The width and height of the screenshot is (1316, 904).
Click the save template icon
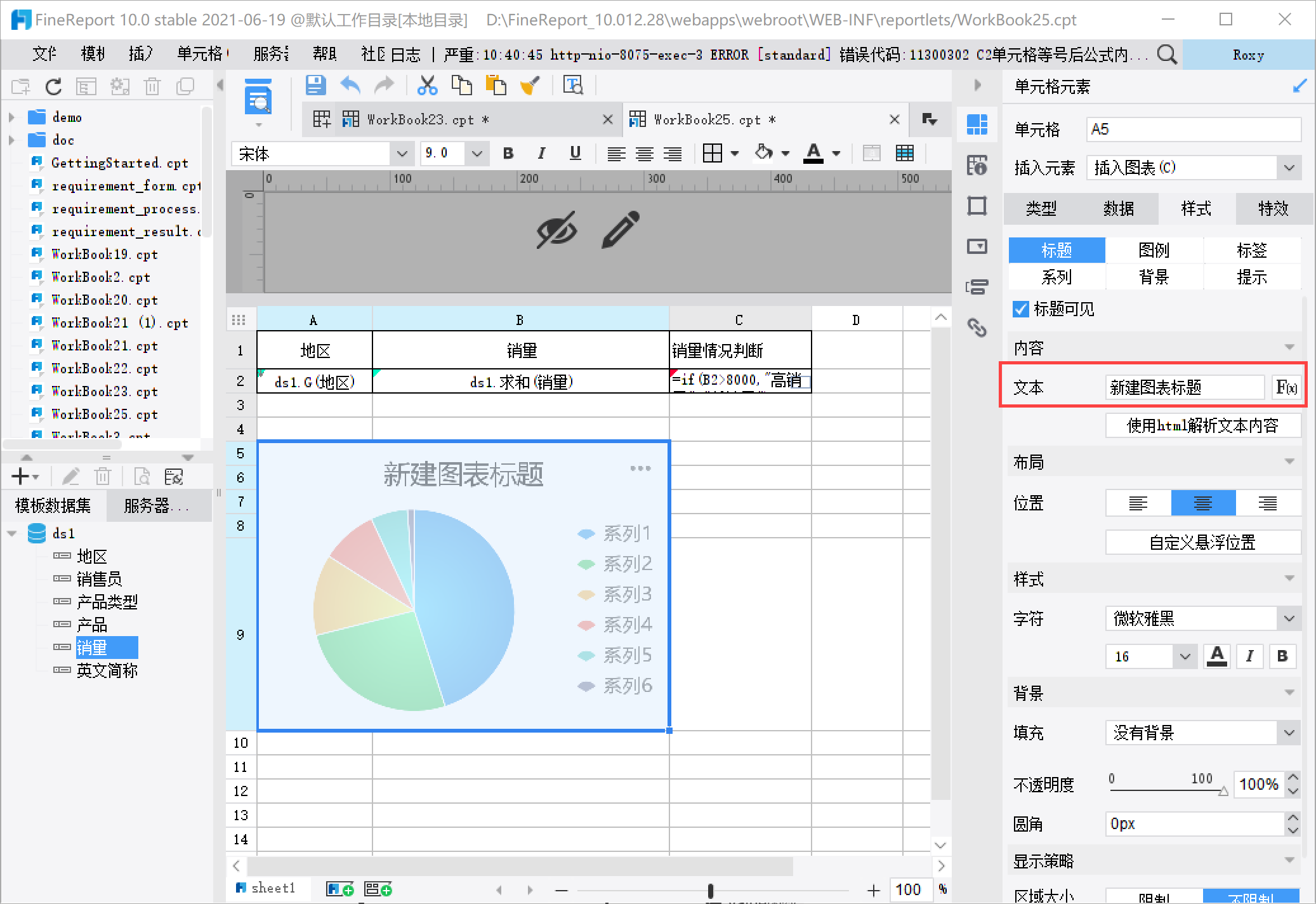315,85
